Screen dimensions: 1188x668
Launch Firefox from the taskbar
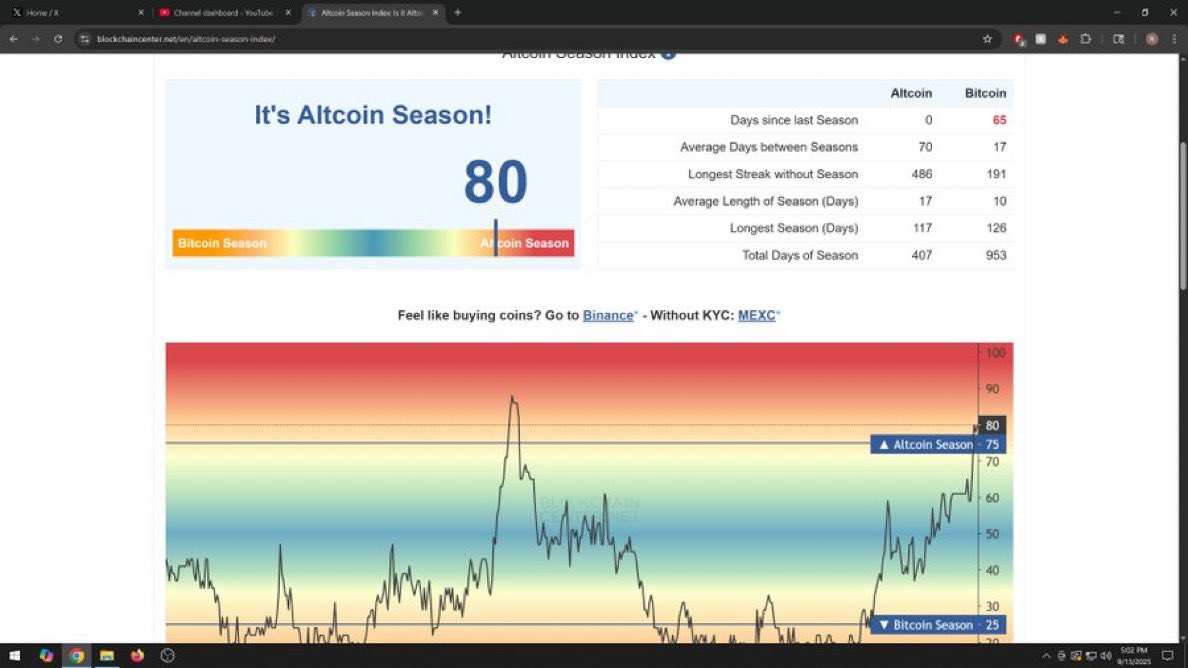(137, 655)
